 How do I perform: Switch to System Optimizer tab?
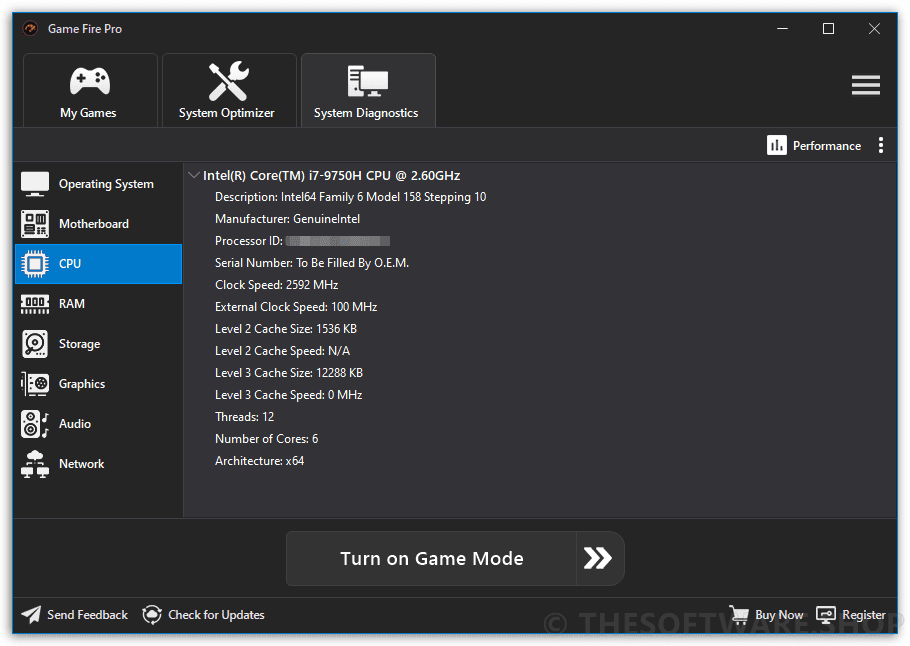tap(229, 91)
